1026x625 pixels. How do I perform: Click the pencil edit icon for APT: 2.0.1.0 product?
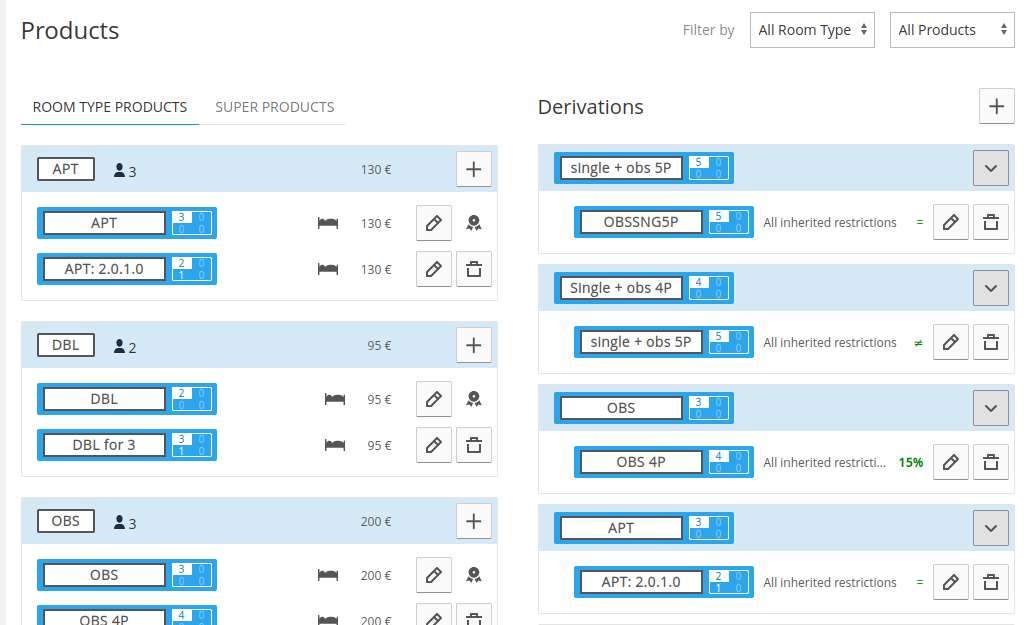click(433, 269)
